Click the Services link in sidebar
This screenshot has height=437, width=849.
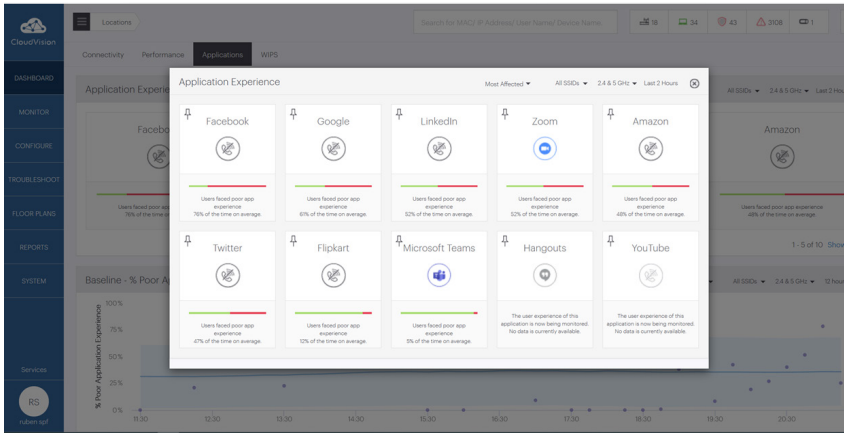tap(34, 370)
